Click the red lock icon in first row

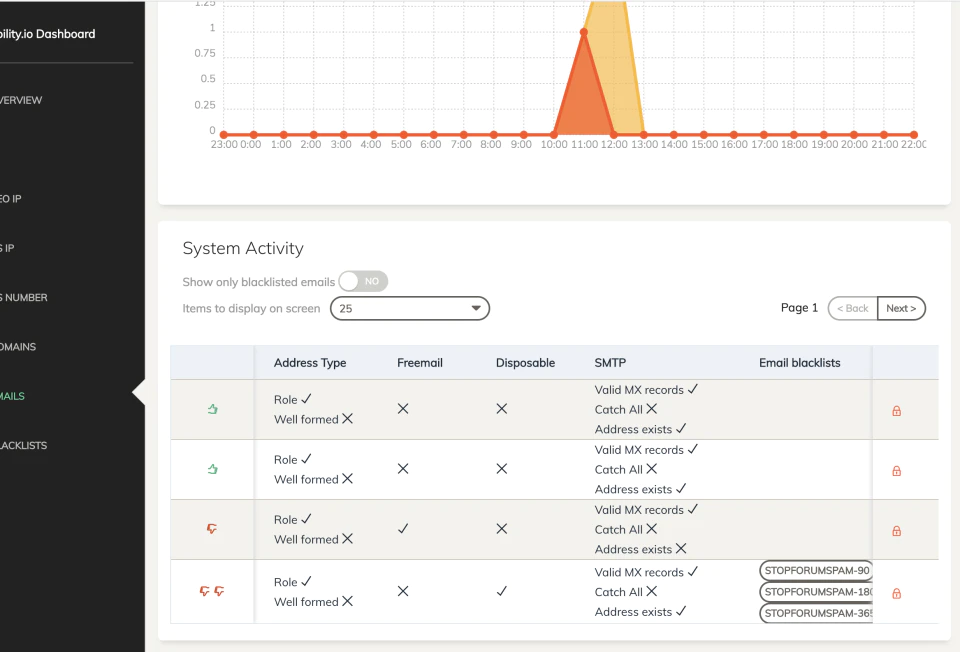pyautogui.click(x=896, y=411)
